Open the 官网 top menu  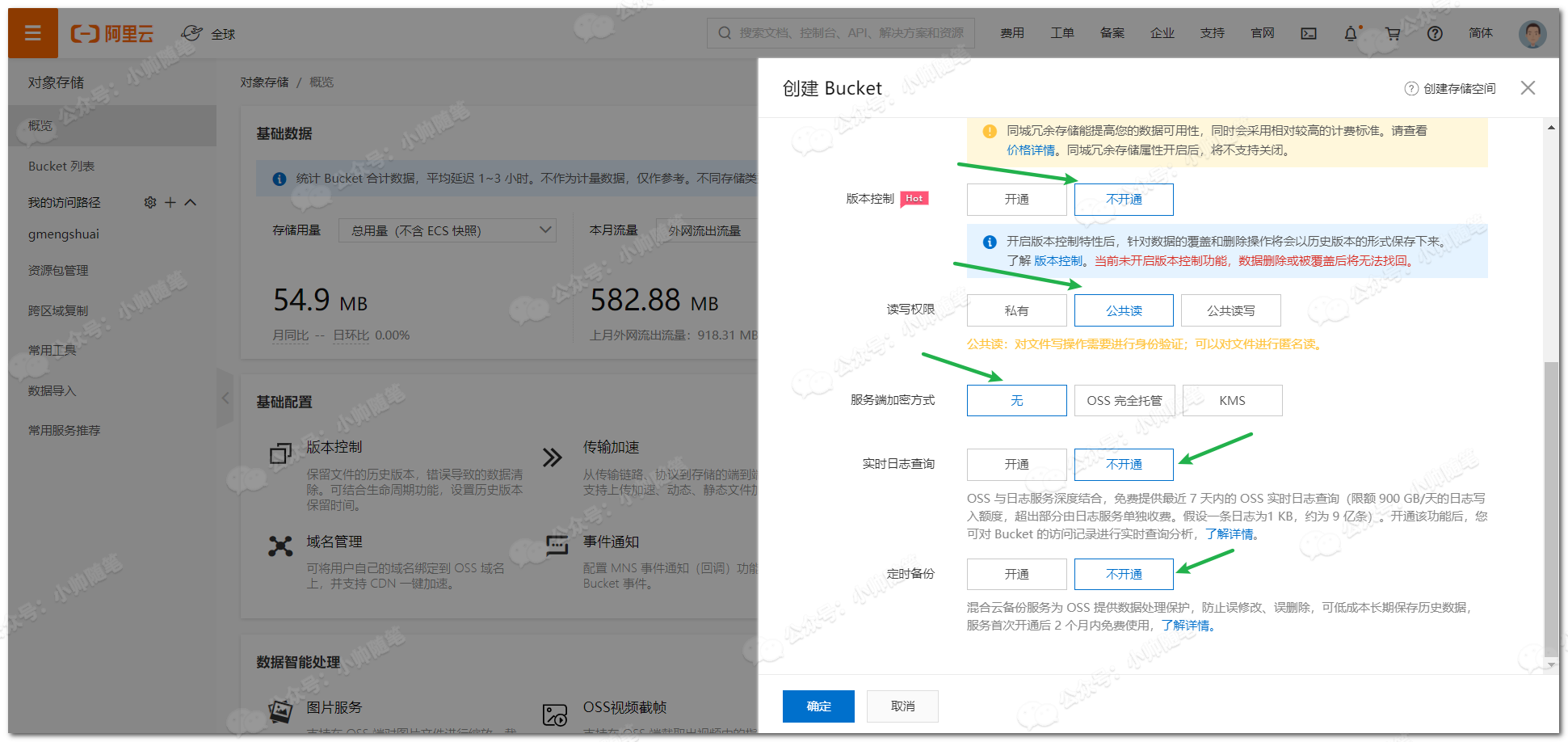click(1262, 33)
